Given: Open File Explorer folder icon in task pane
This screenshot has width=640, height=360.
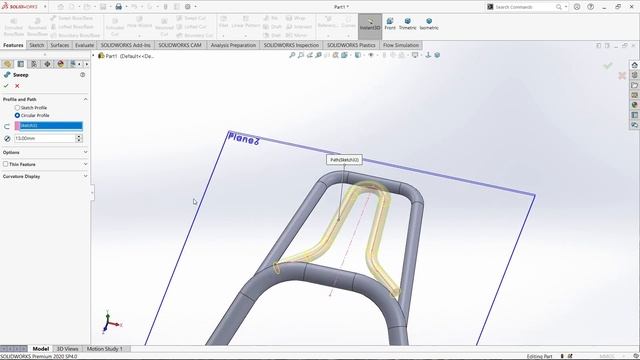Looking at the screenshot, I should pyautogui.click(x=634, y=85).
